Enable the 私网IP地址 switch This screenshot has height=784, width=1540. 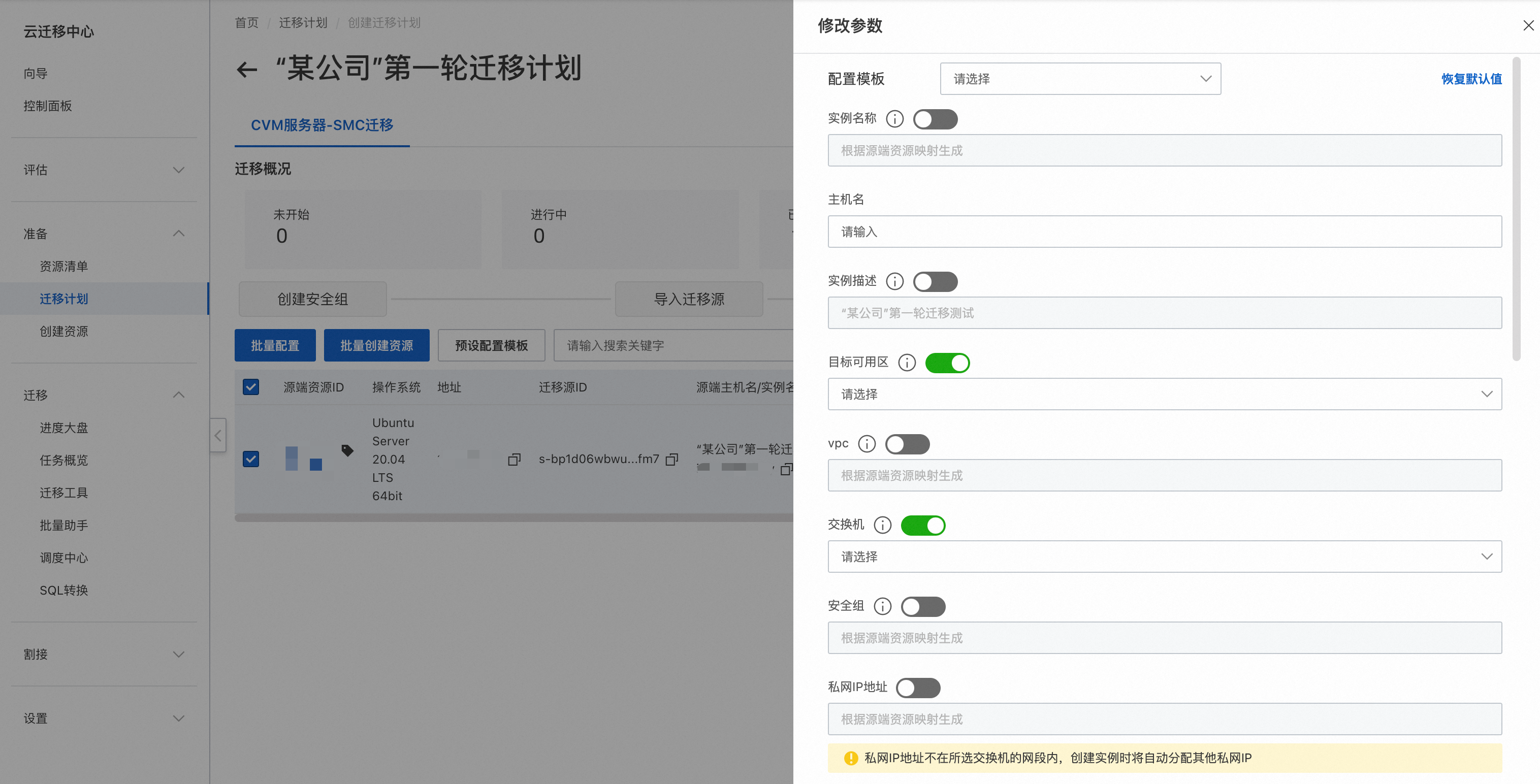point(918,688)
